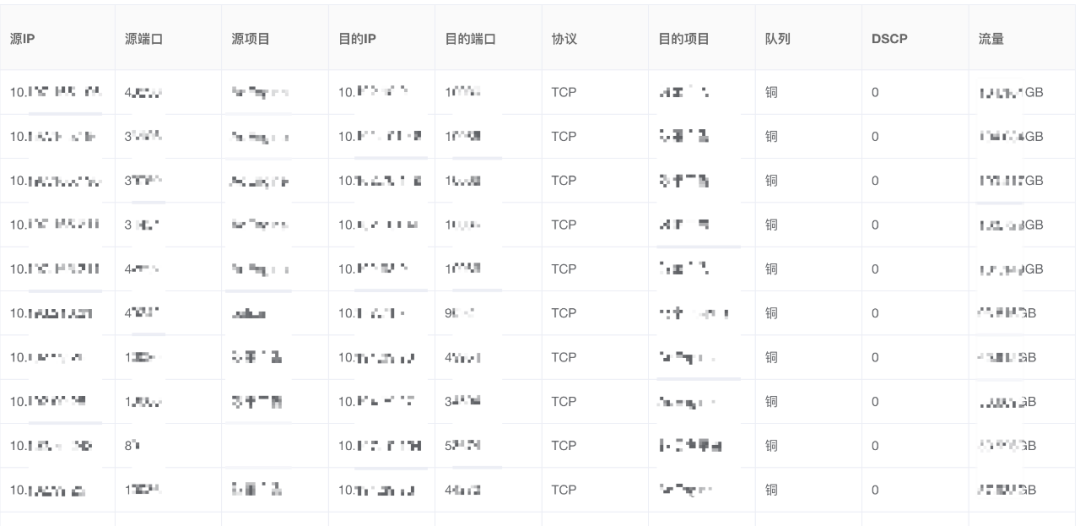Click the 目的端口 column header
This screenshot has width=1080, height=526.
pos(470,39)
